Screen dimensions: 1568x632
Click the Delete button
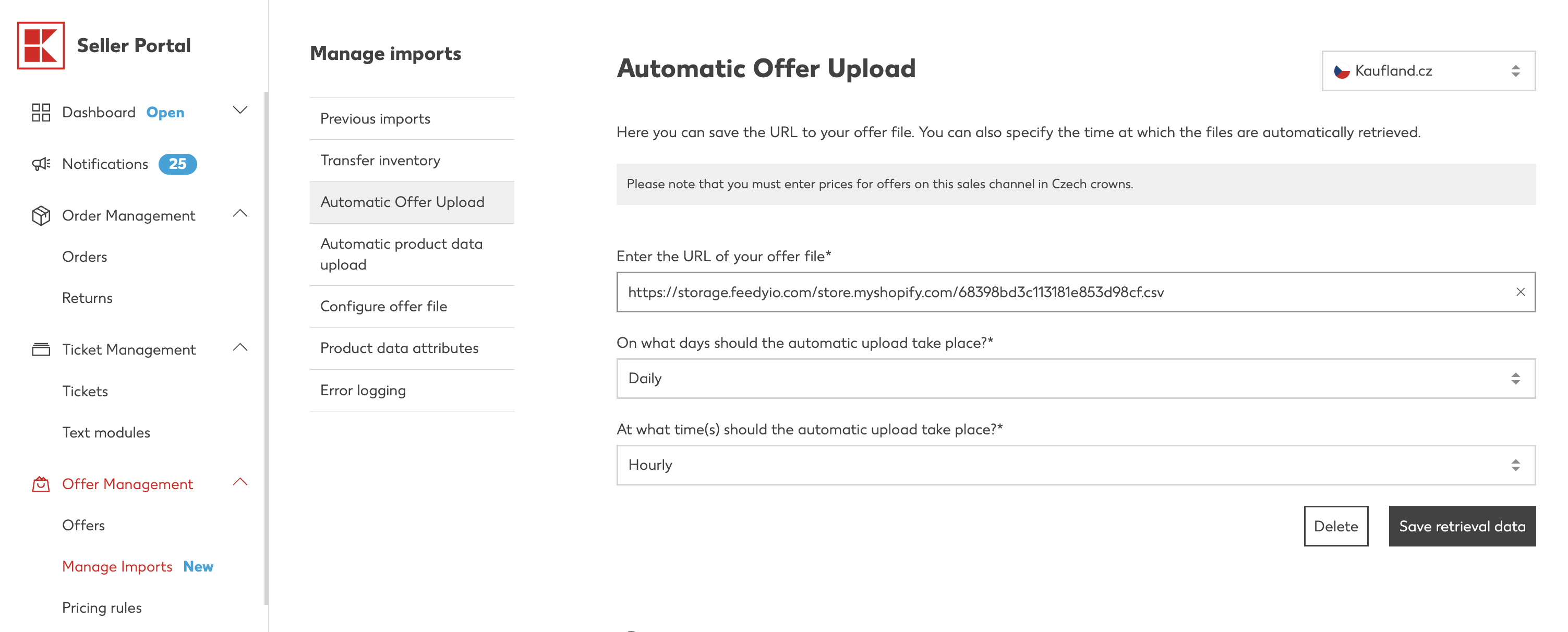coord(1335,526)
